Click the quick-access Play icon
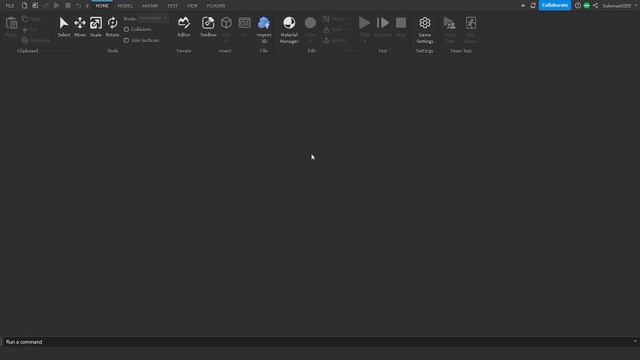 tap(57, 6)
